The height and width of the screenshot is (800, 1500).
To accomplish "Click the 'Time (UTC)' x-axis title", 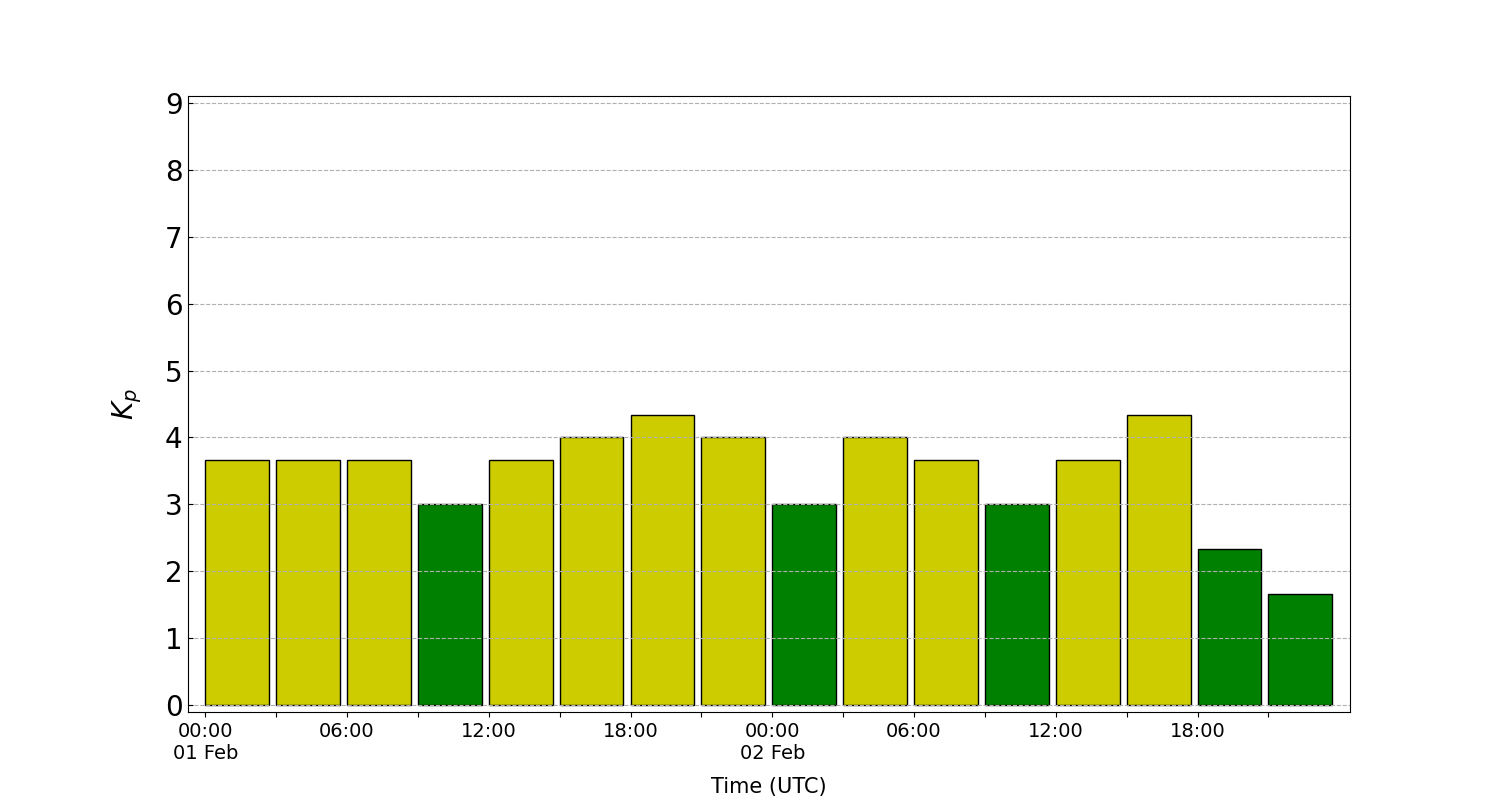I will tap(768, 786).
